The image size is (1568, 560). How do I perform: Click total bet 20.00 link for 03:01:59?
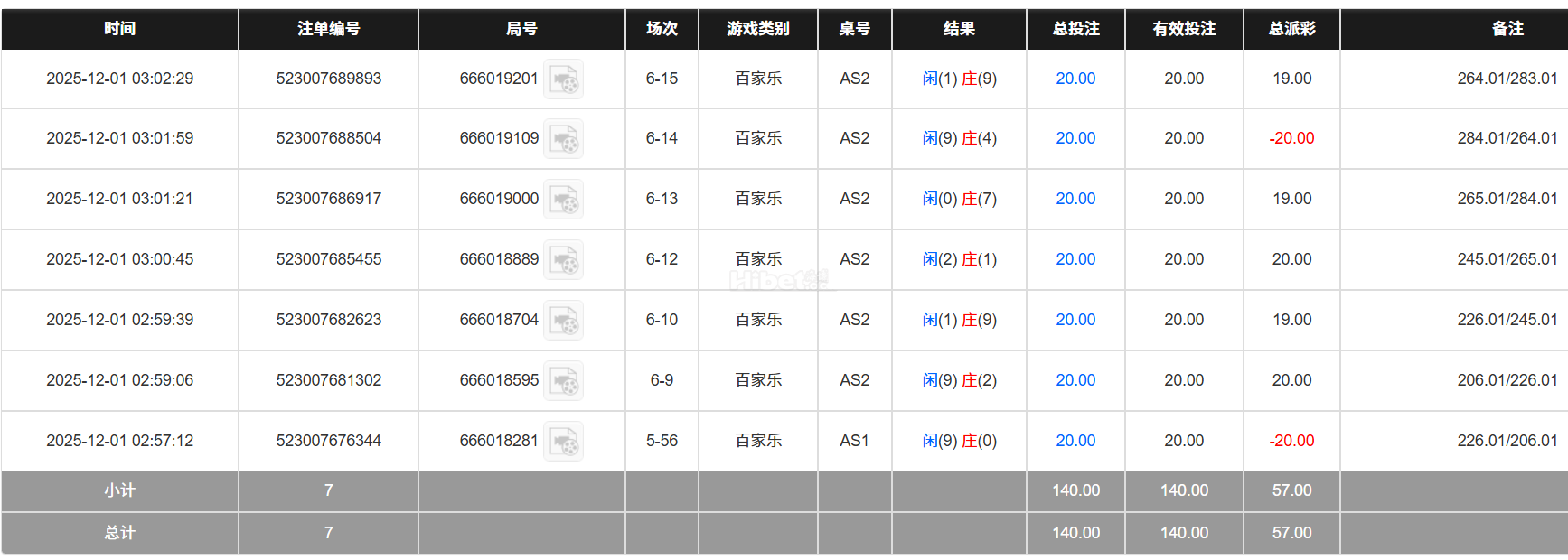pyautogui.click(x=1075, y=138)
